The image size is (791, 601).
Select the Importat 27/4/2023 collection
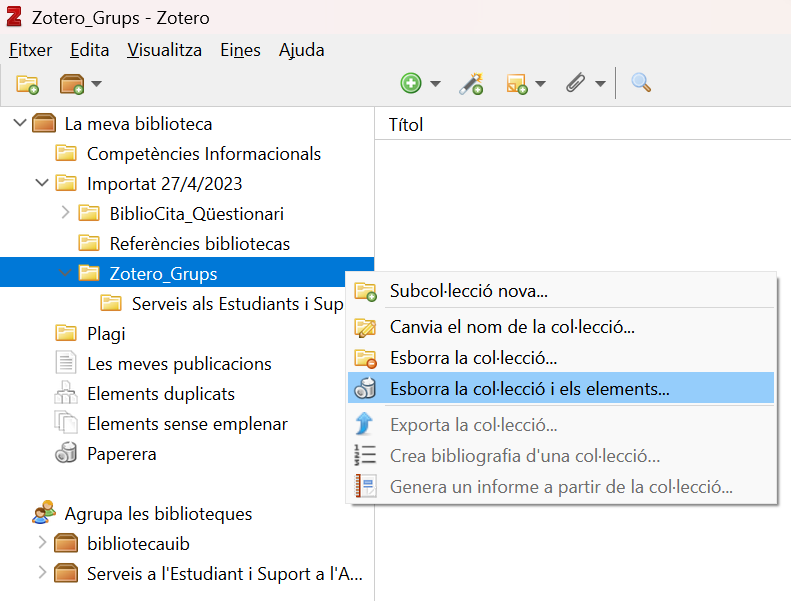point(164,184)
